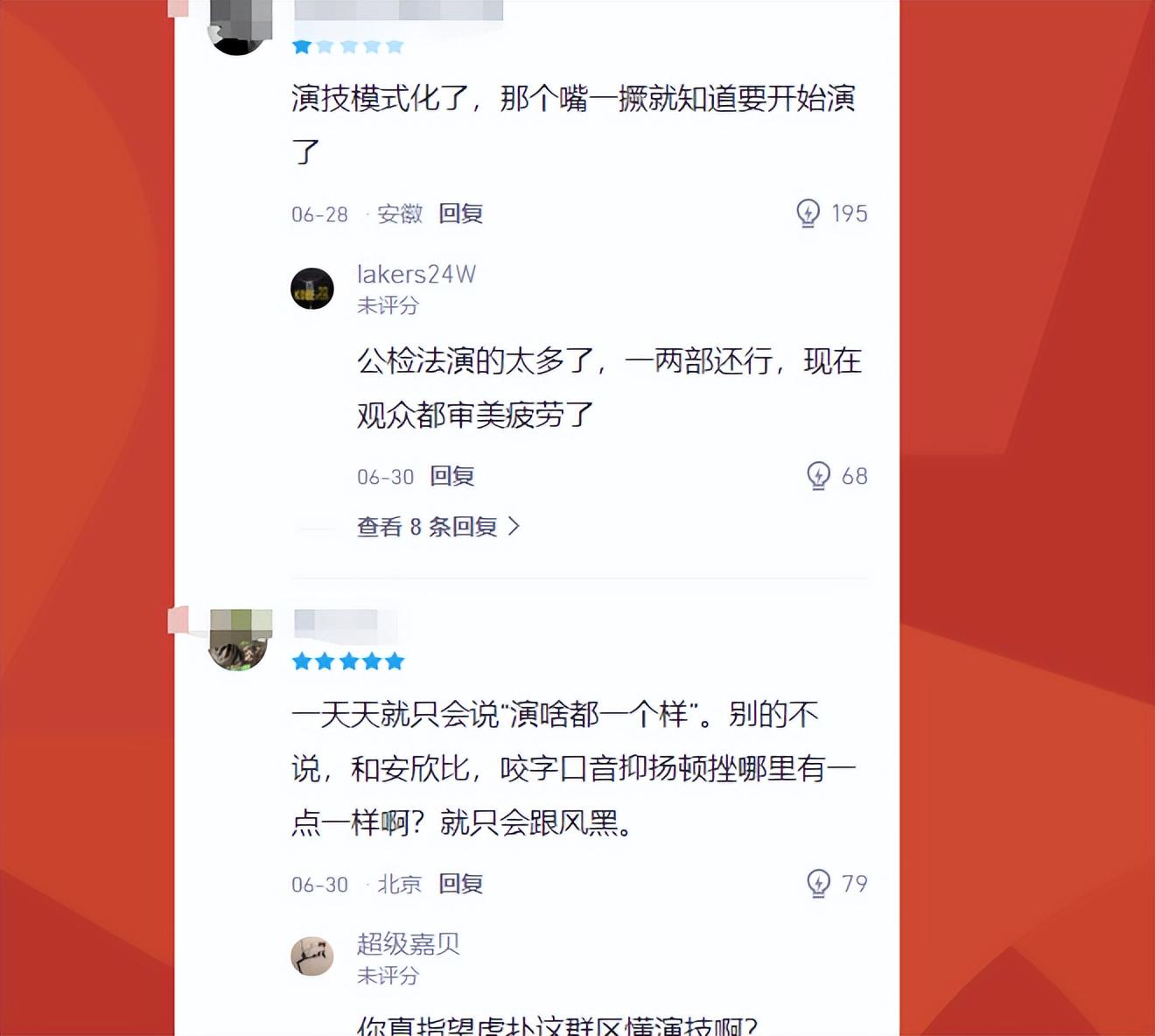Click the blurred username of the five-star reviewer
This screenshot has width=1155, height=1036.
tap(336, 622)
